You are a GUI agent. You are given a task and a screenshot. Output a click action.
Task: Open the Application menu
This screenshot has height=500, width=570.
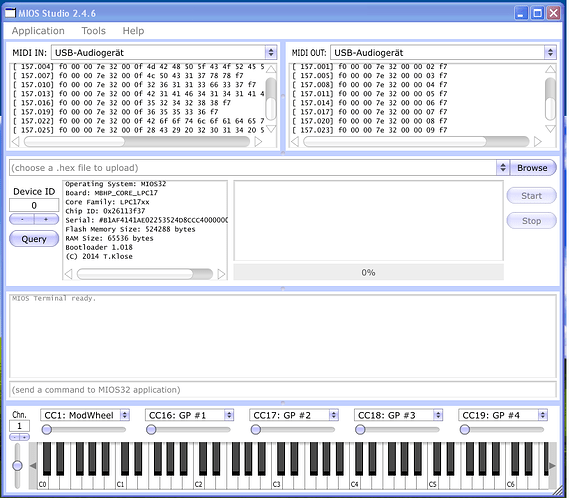(38, 31)
